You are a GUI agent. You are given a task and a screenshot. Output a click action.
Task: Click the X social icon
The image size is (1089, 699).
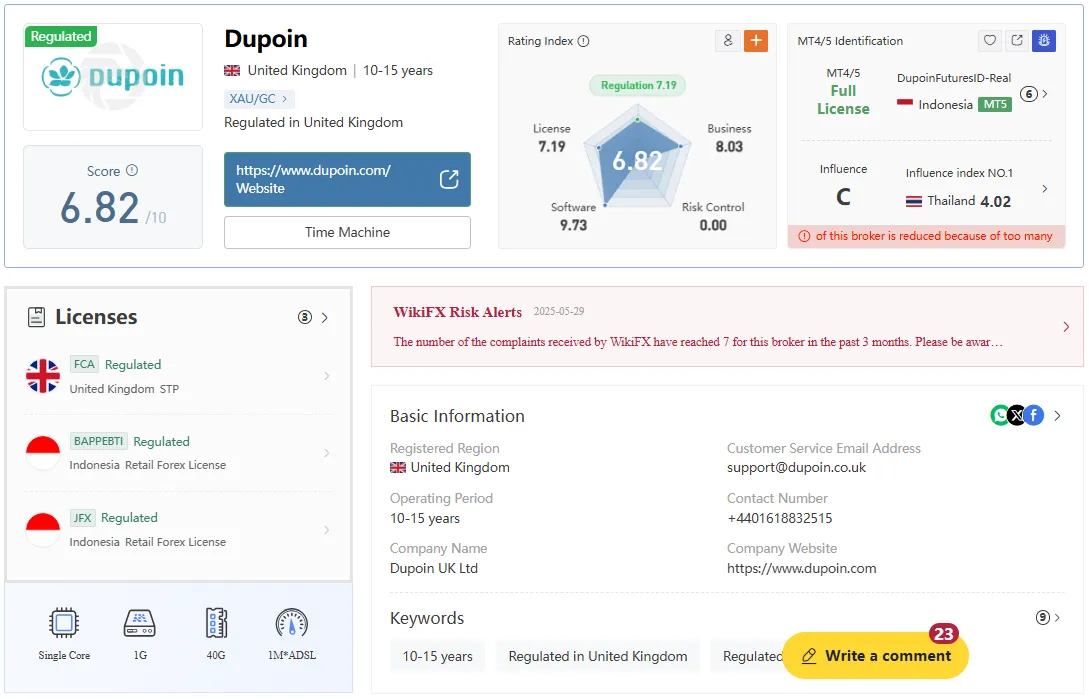click(x=1016, y=416)
